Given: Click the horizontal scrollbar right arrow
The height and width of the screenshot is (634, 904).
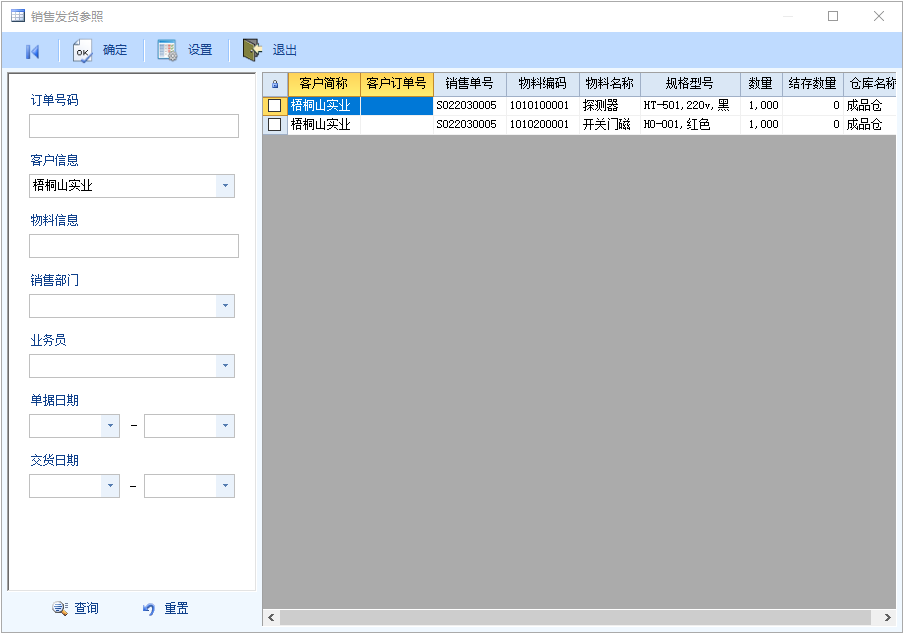Looking at the screenshot, I should point(888,617).
